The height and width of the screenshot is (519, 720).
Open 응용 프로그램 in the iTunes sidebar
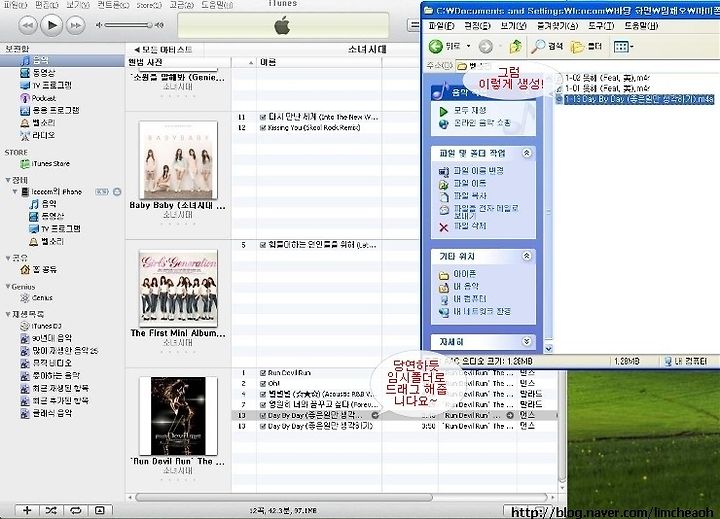point(50,110)
